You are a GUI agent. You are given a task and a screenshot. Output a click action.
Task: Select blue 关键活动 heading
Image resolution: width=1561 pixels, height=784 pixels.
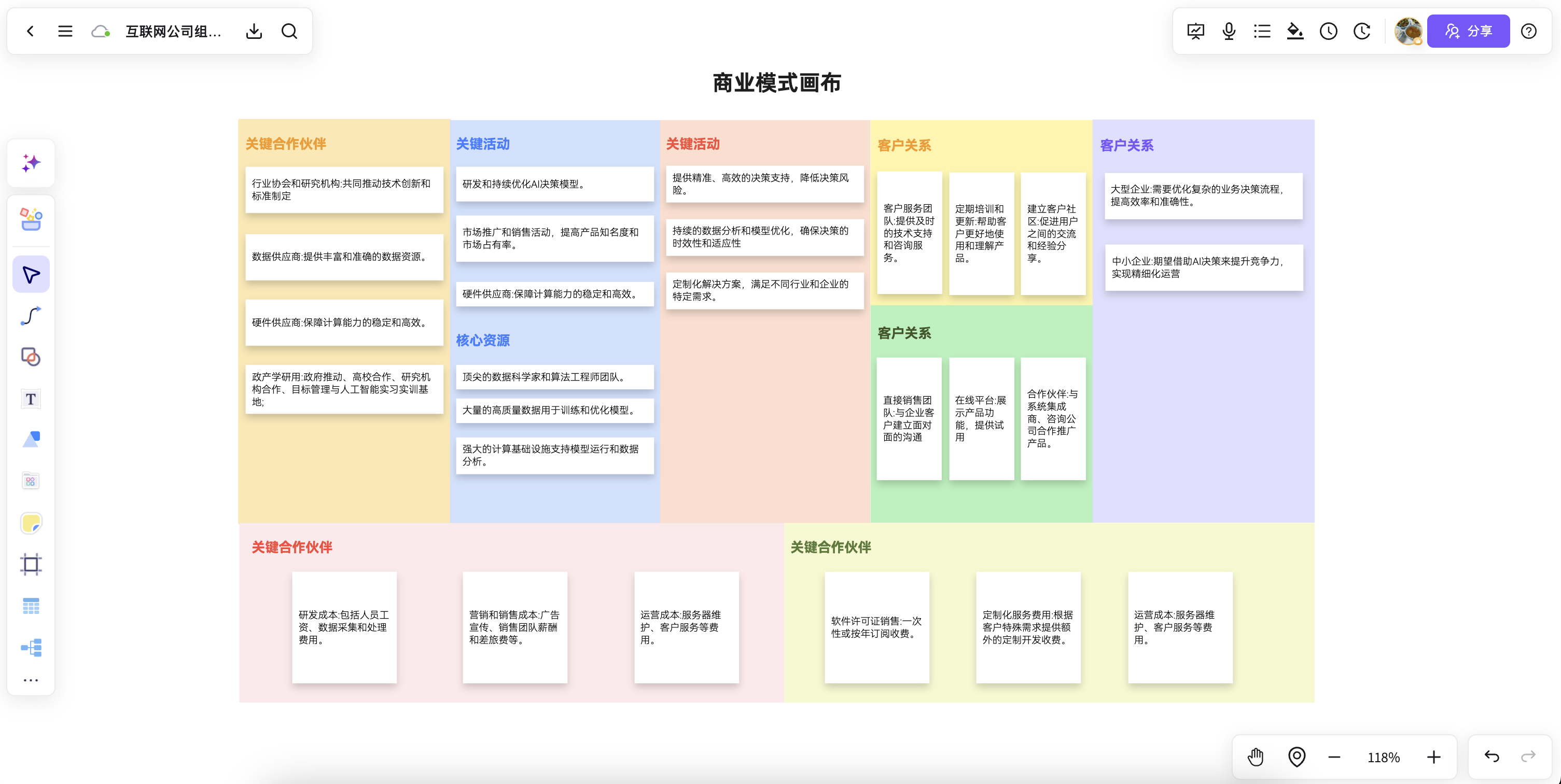coord(482,144)
